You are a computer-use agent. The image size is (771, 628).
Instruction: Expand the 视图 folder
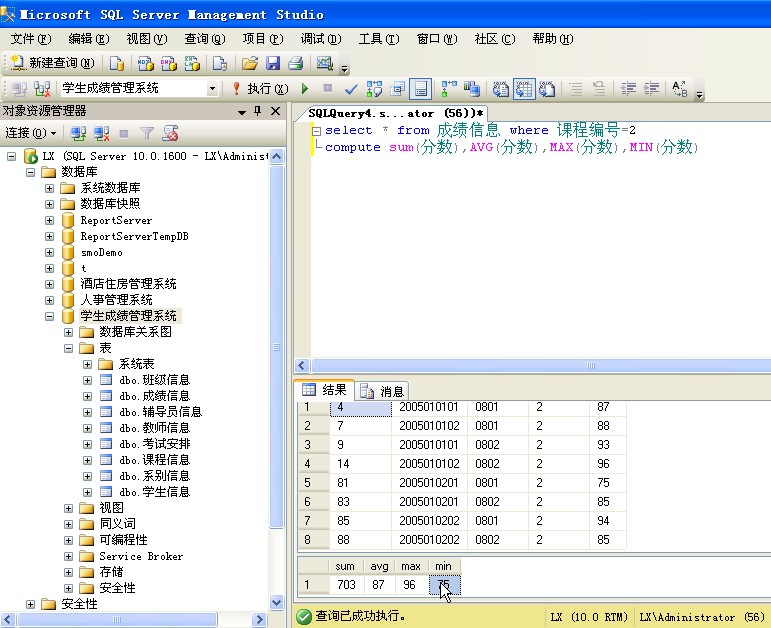coord(68,508)
